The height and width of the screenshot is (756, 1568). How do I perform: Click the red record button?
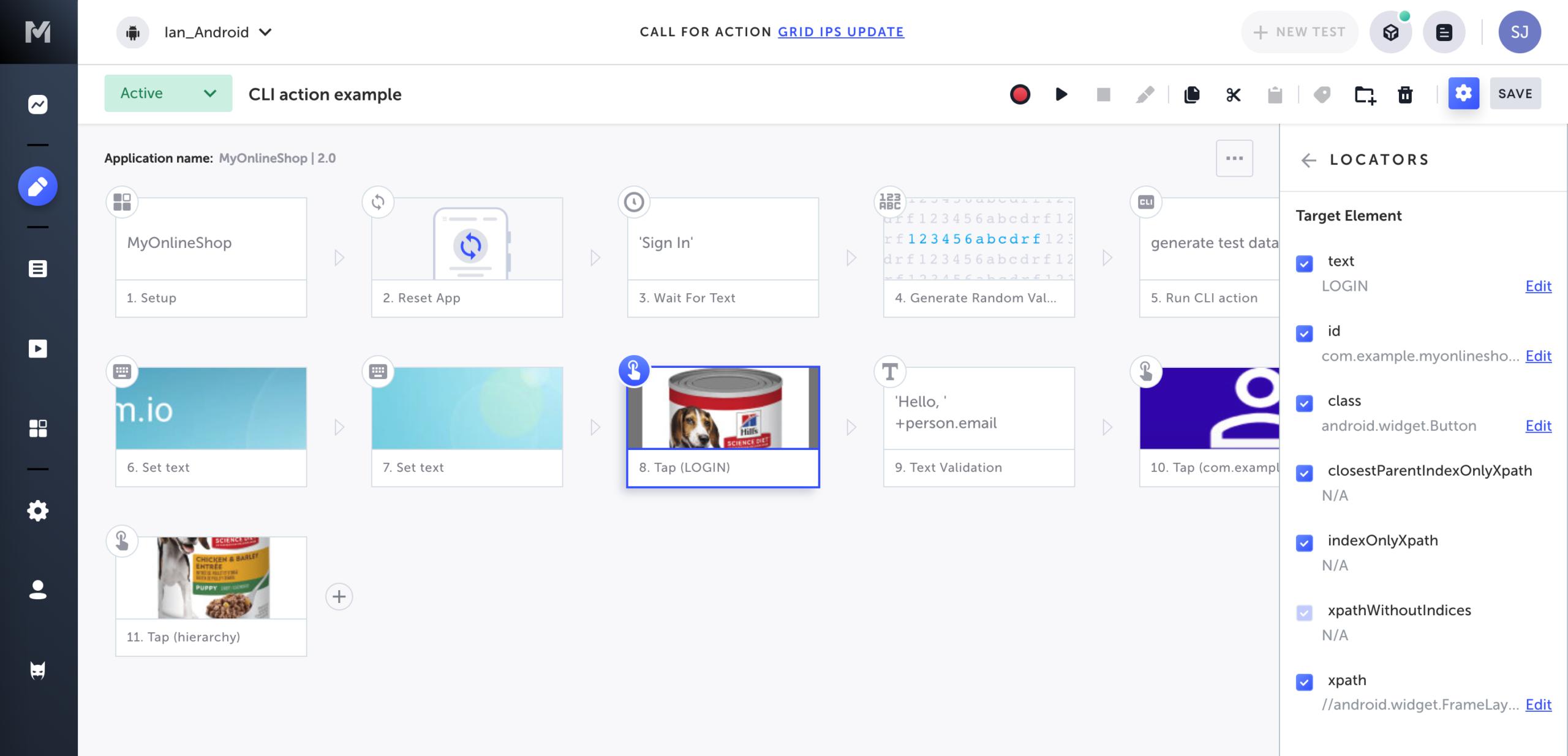click(1020, 94)
